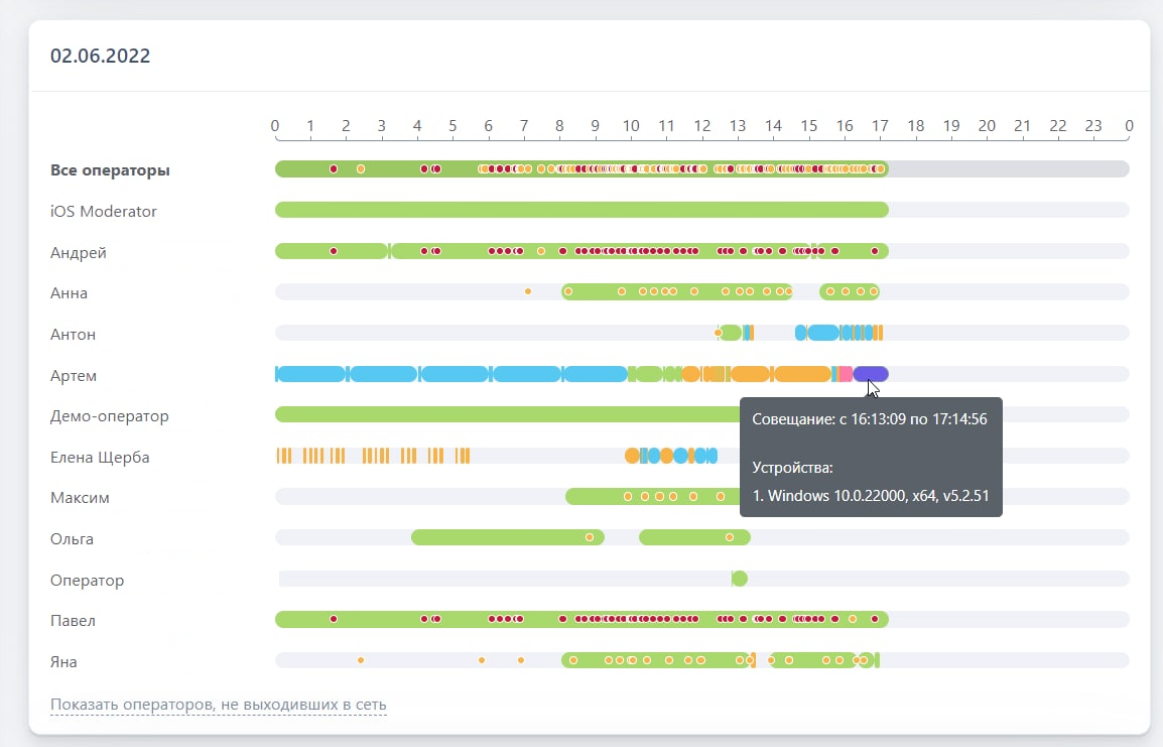
Task: Click the Все операторы row label
Action: [110, 171]
